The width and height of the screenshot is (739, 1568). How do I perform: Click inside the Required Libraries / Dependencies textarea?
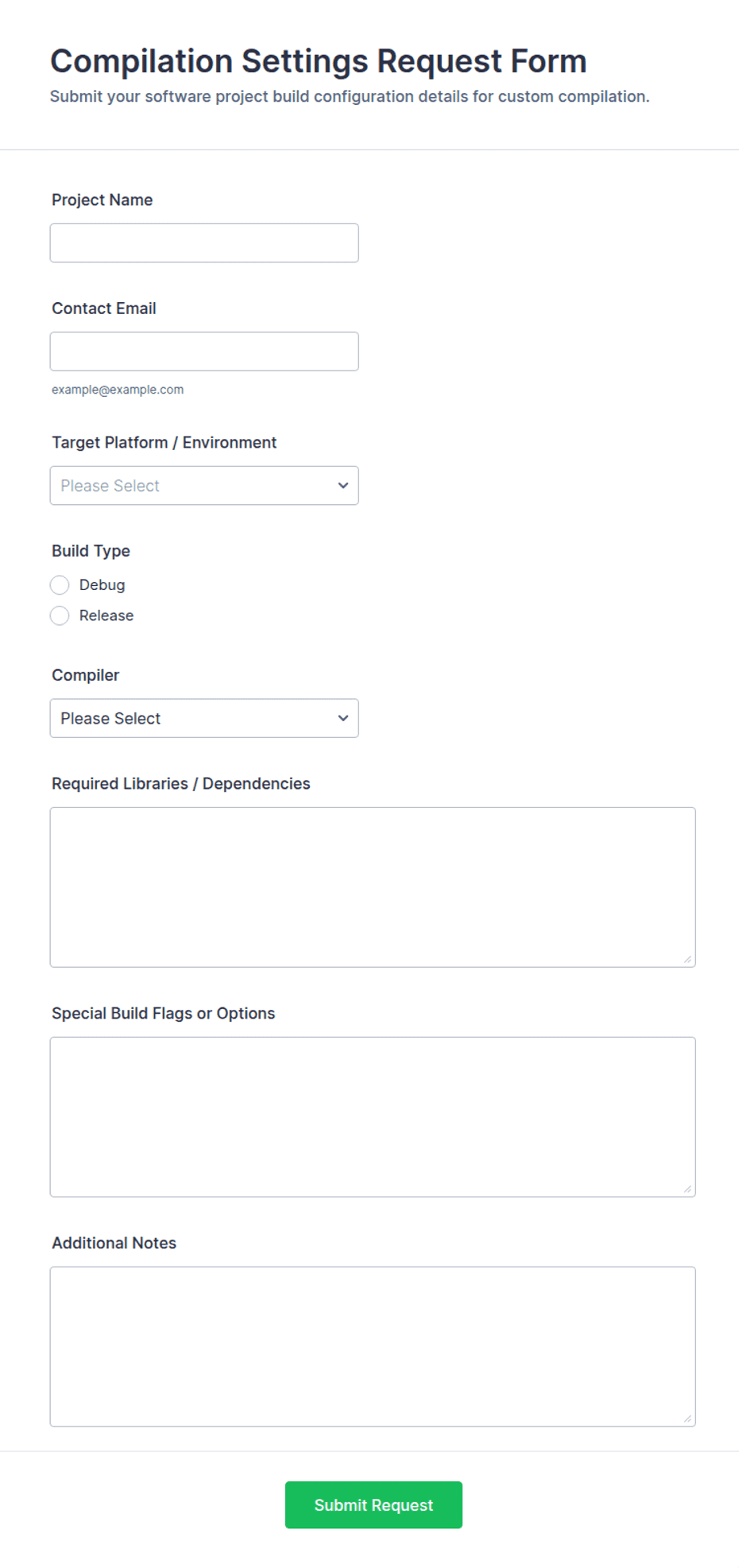[x=373, y=887]
